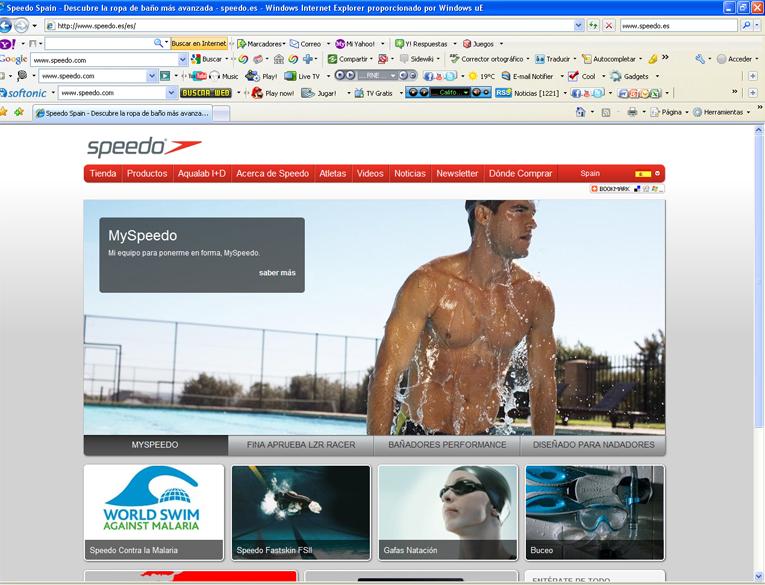The image size is (765, 585).
Task: Click the Cool checkmark toolbar button
Action: click(582, 76)
